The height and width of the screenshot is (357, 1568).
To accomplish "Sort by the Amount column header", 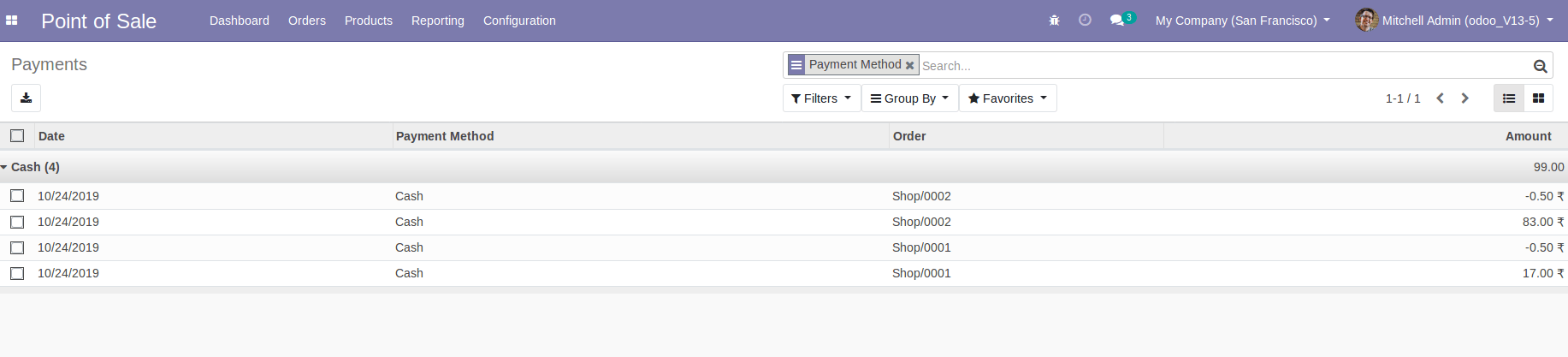I will tap(1528, 136).
